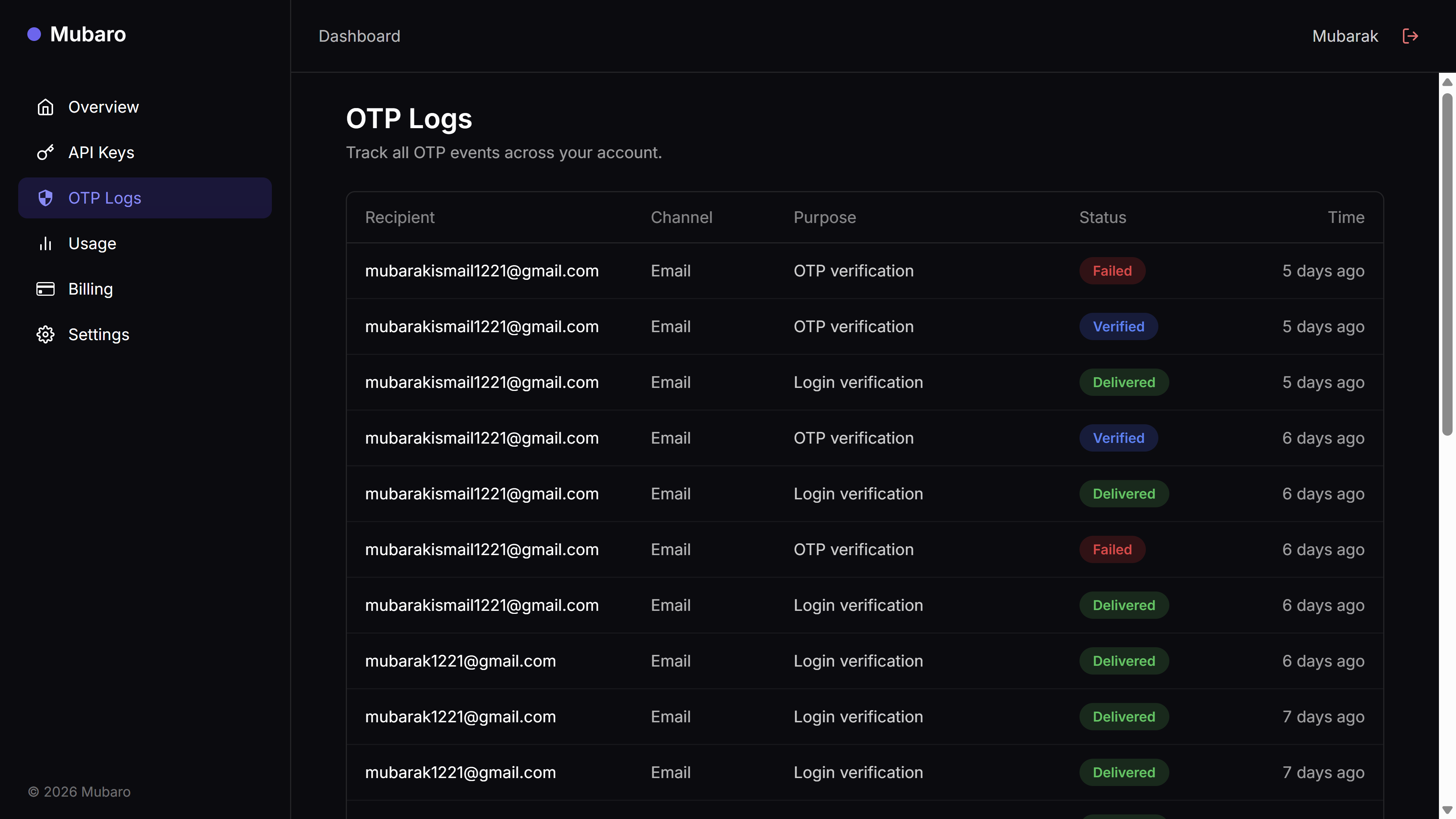The image size is (1456, 819).
Task: Click the Overview home icon
Action: click(x=45, y=107)
